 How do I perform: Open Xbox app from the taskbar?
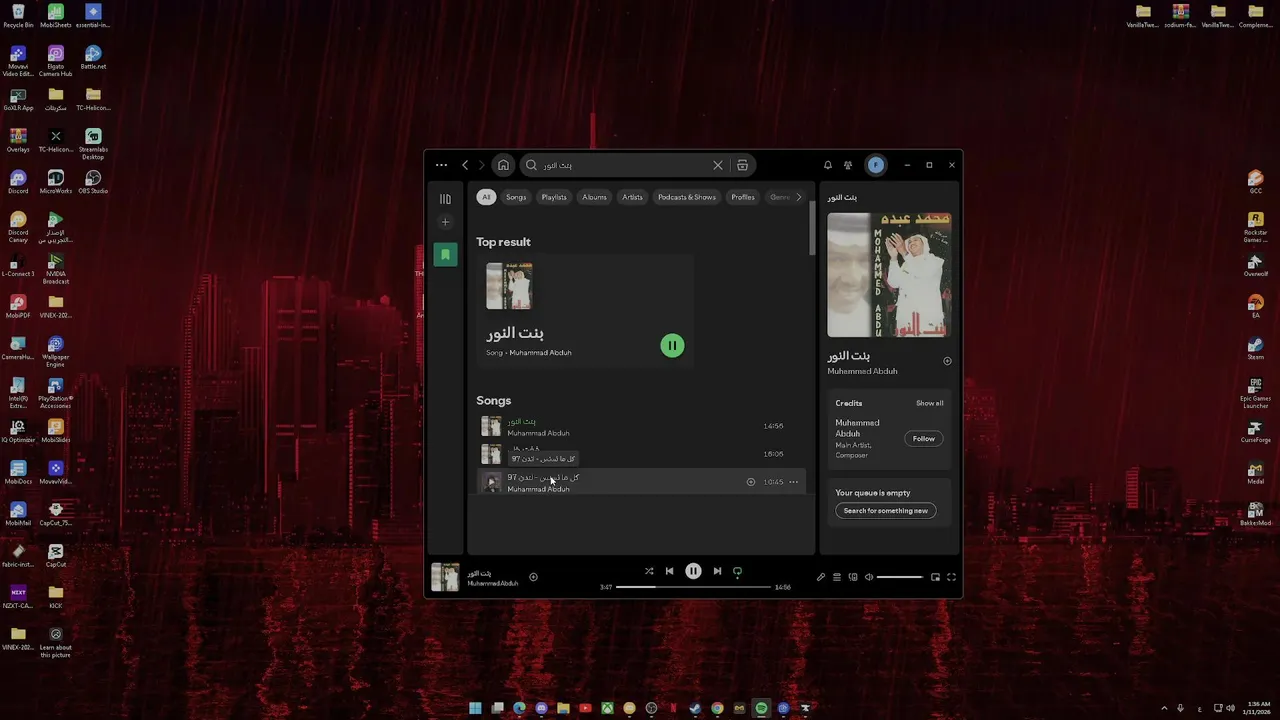(607, 708)
